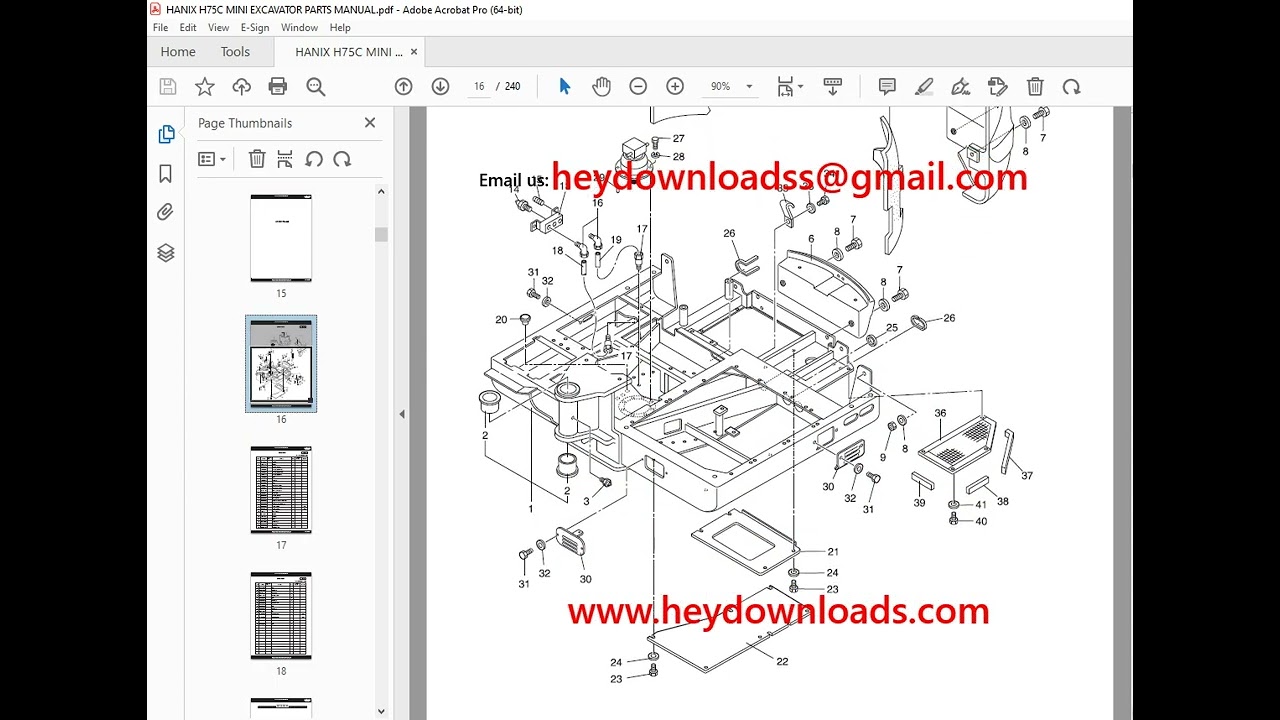Screen dimensions: 1280x720
Task: Click thumbnail panel scroll down arrow
Action: tap(381, 711)
